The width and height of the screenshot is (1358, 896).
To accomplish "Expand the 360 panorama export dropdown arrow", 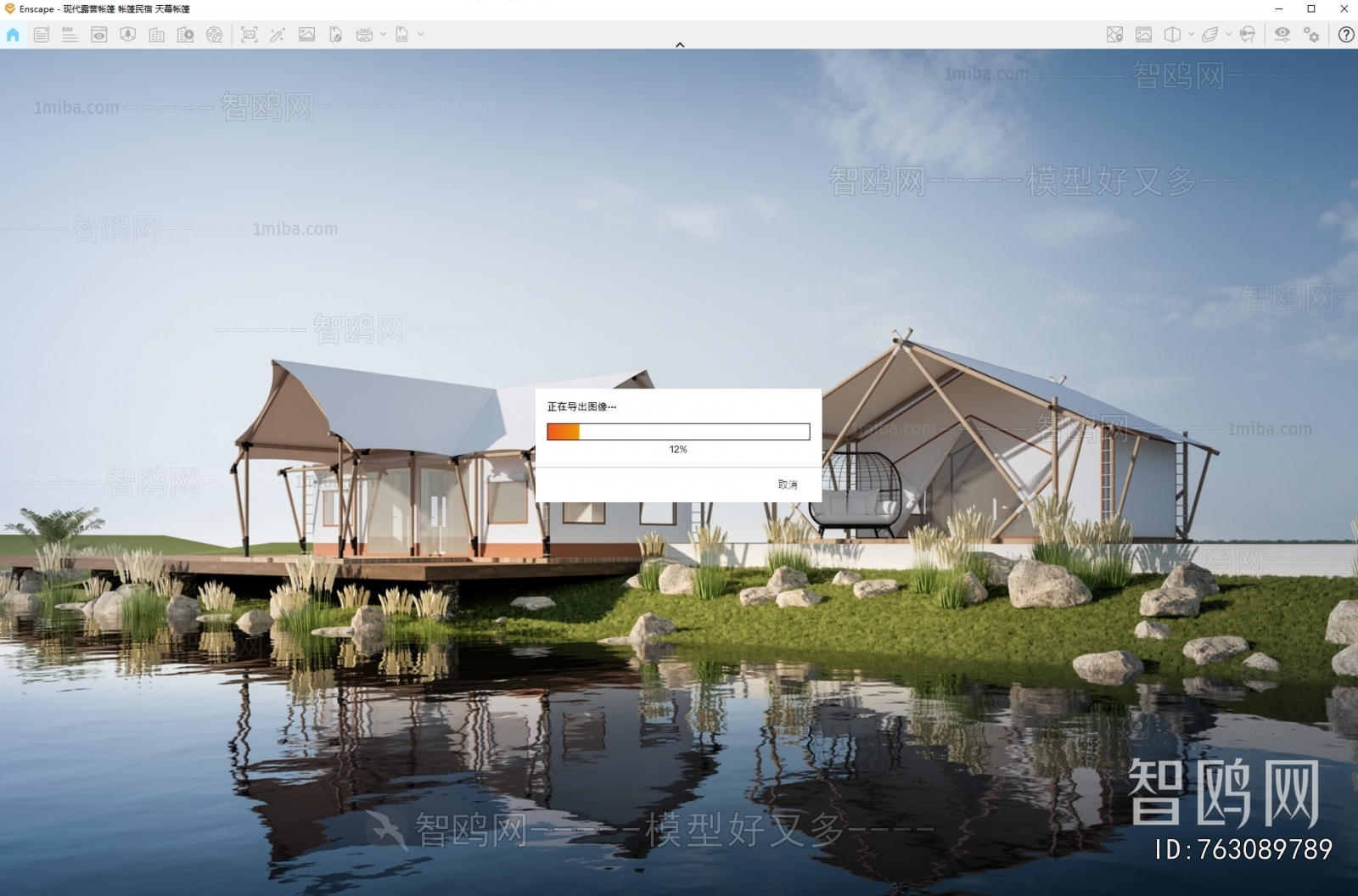I will coord(383,35).
